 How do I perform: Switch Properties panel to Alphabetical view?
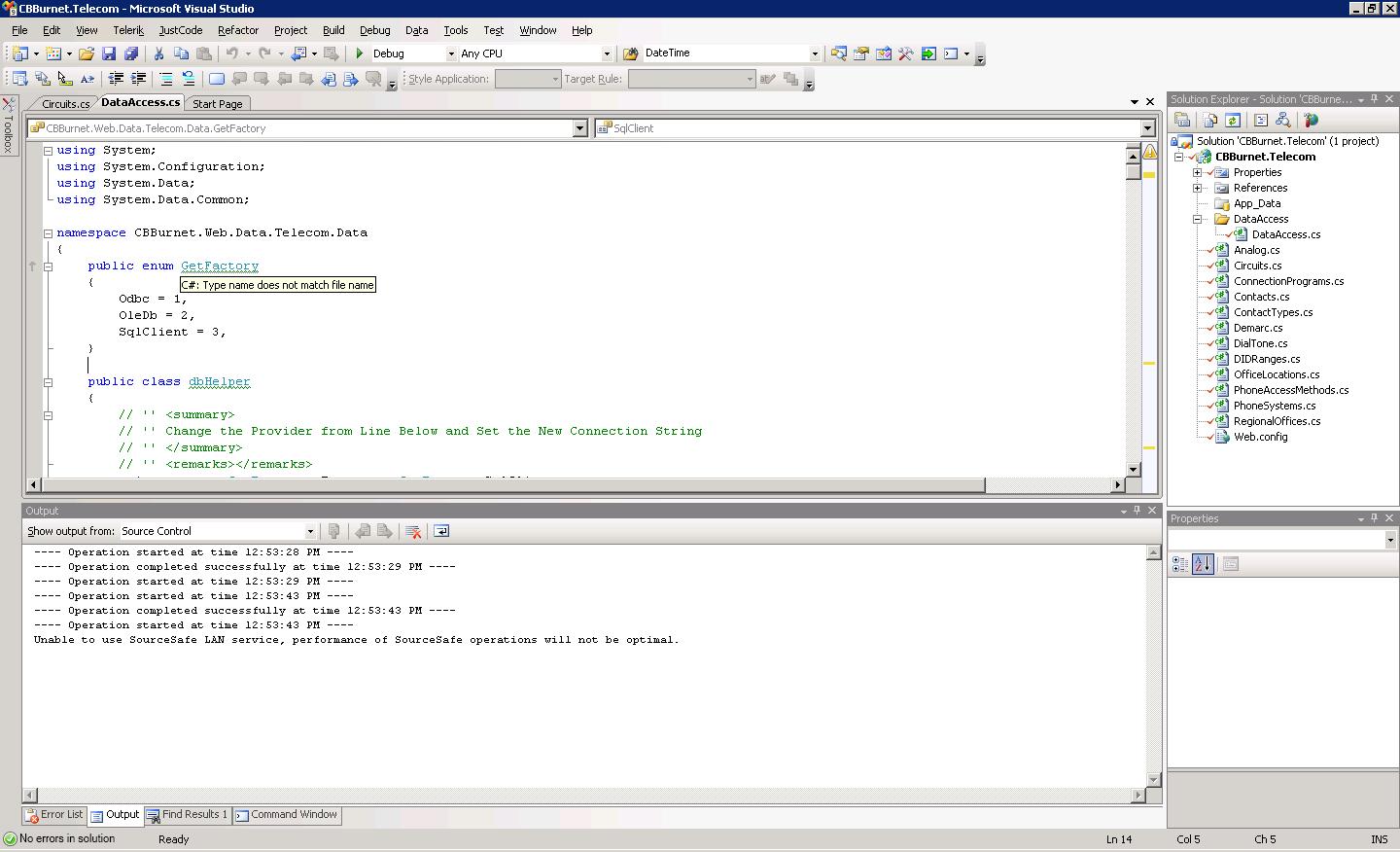click(x=1203, y=564)
